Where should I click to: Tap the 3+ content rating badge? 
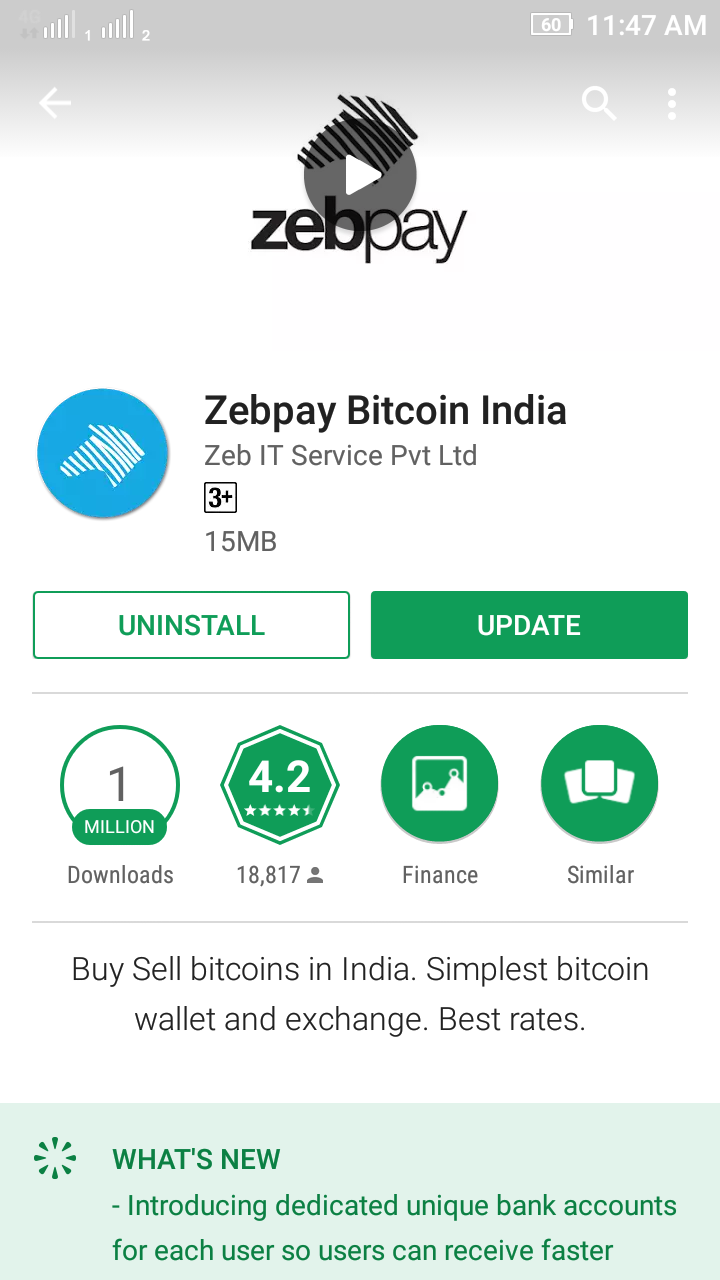(x=220, y=497)
